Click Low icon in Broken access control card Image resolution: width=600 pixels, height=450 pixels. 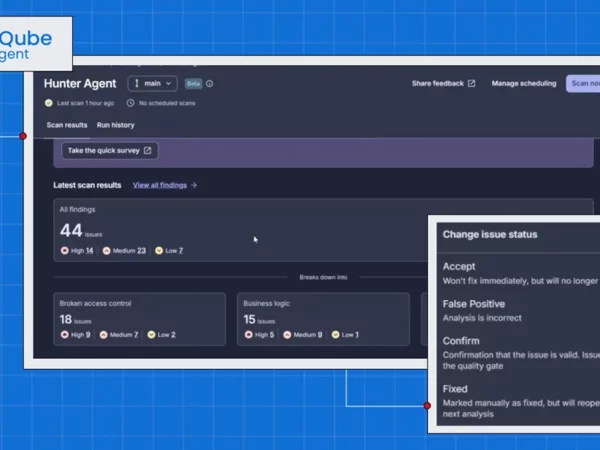click(x=151, y=335)
